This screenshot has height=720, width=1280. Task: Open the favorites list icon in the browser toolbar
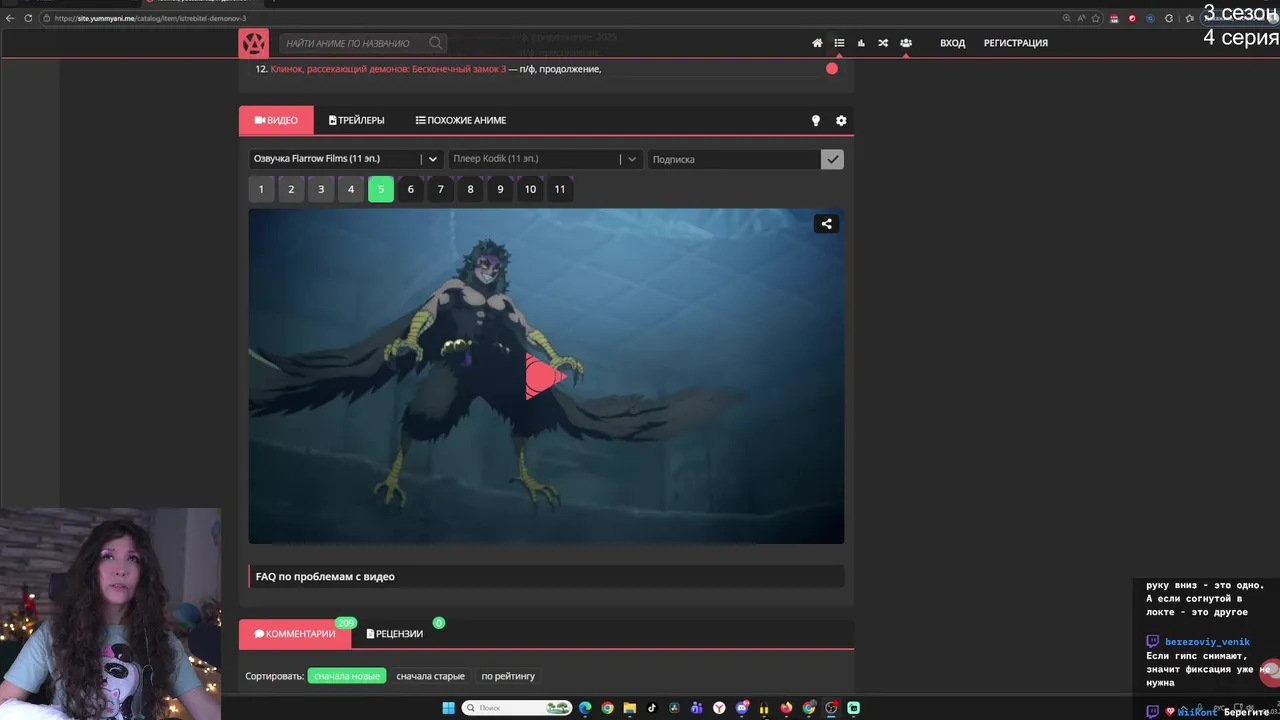tap(1190, 18)
